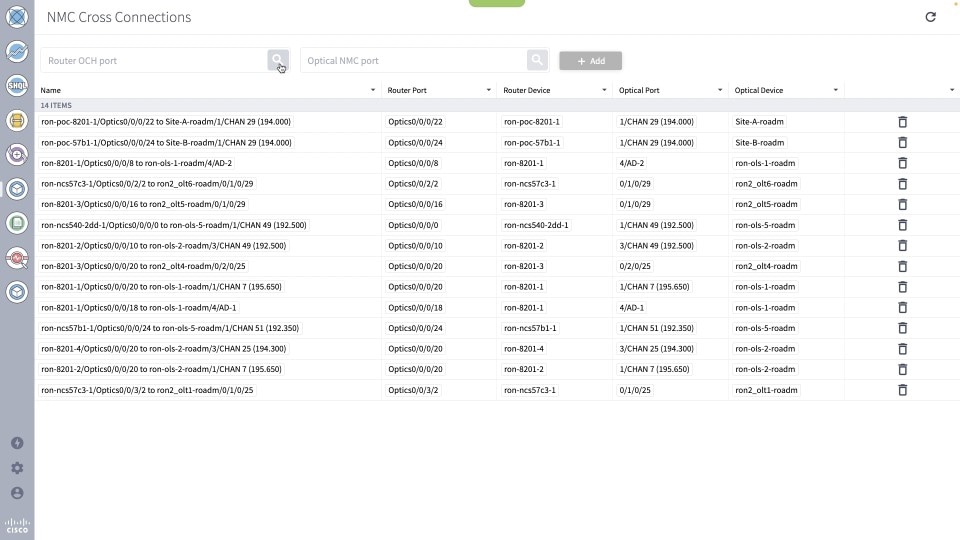Viewport: 960px width, 540px height.
Task: Open Router Port column dropdown
Action: pos(489,90)
